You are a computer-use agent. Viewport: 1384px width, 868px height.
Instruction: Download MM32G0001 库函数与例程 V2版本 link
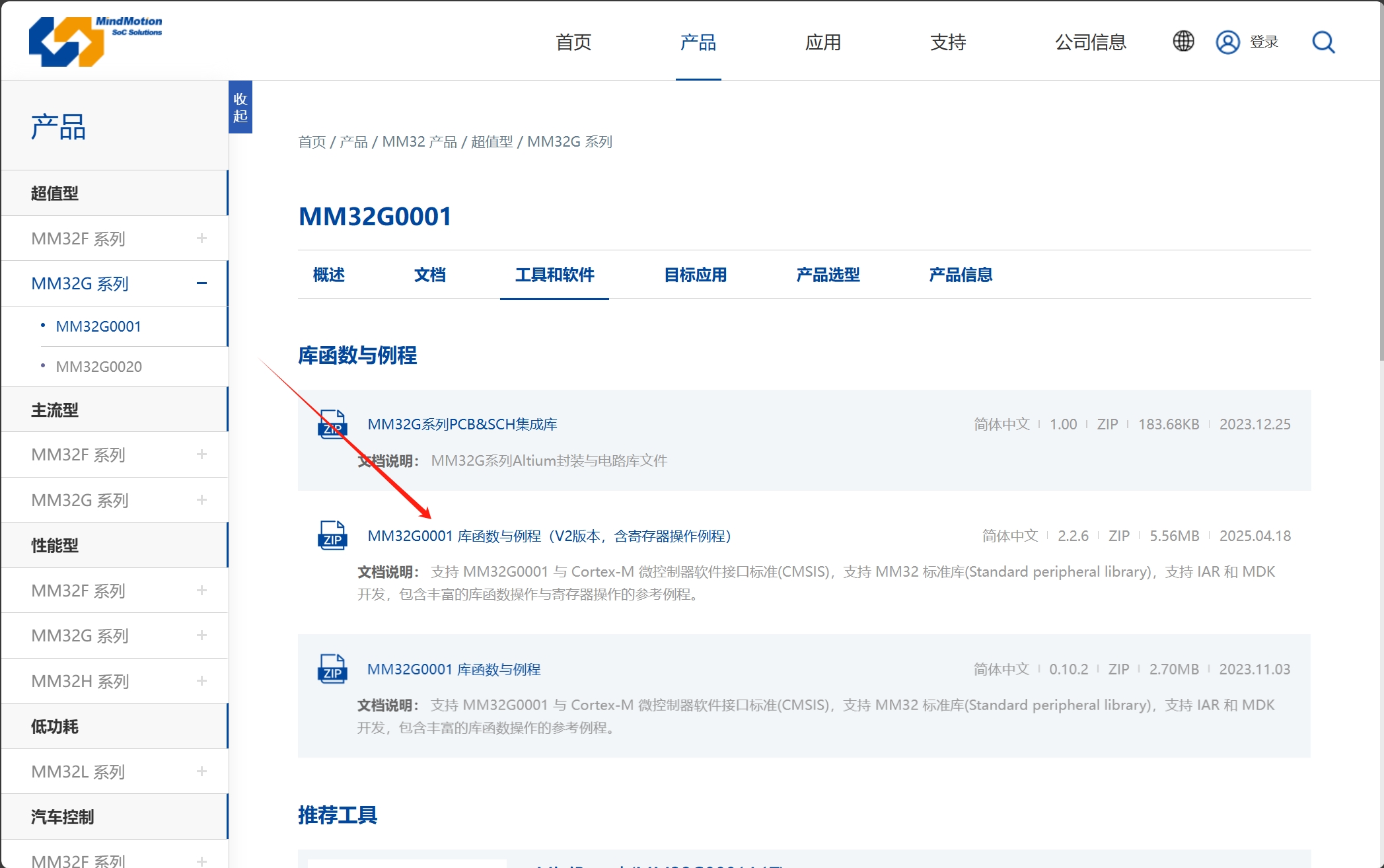click(549, 536)
